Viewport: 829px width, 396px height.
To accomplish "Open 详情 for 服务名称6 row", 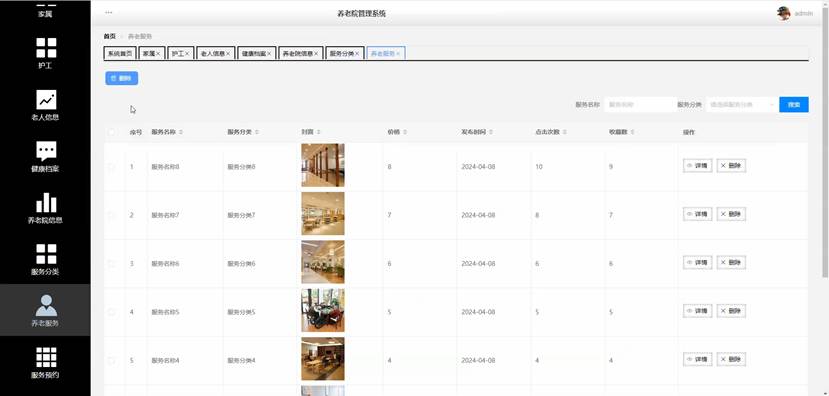I will pyautogui.click(x=697, y=263).
